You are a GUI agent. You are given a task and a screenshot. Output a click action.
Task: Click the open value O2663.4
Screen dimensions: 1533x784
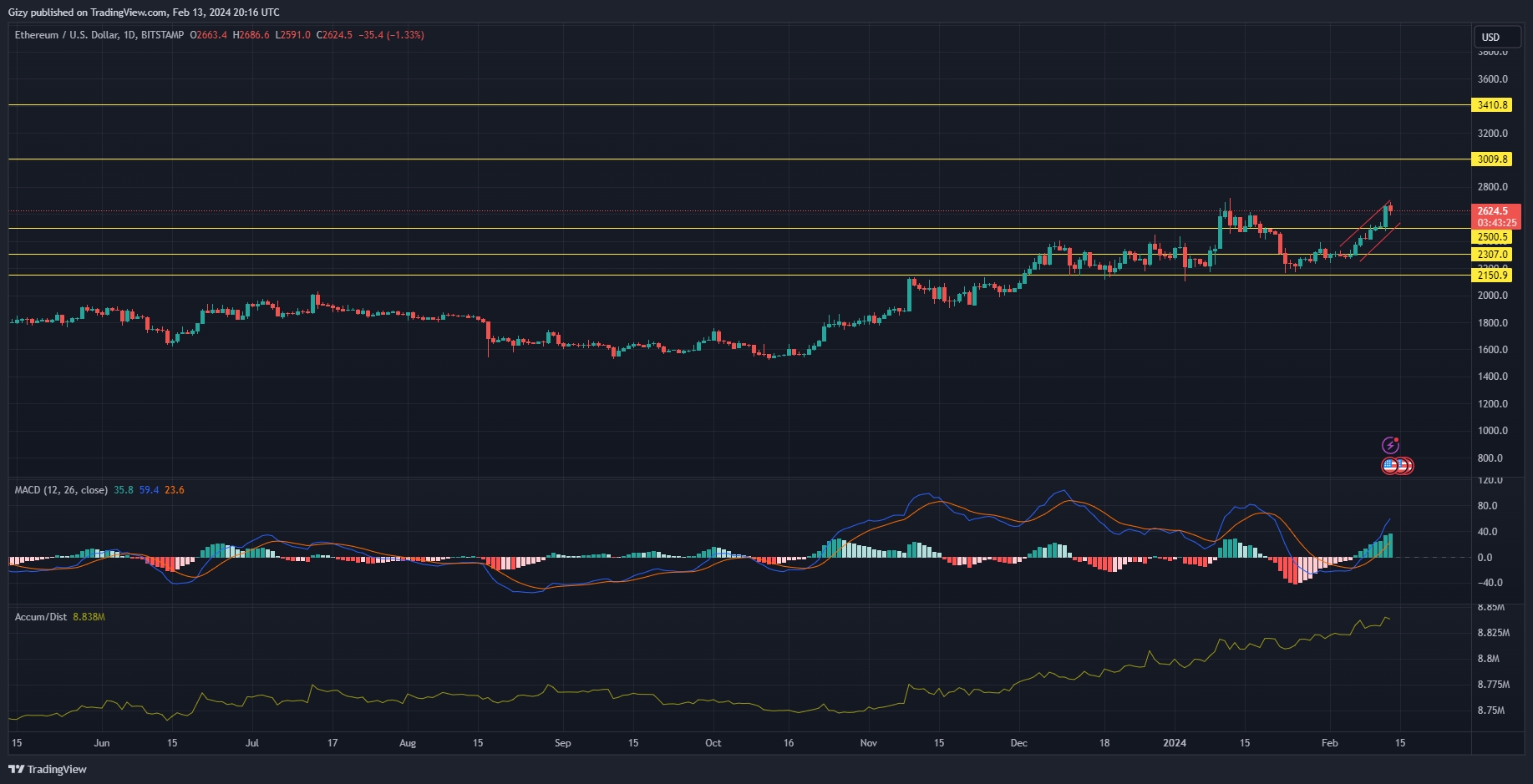208,35
